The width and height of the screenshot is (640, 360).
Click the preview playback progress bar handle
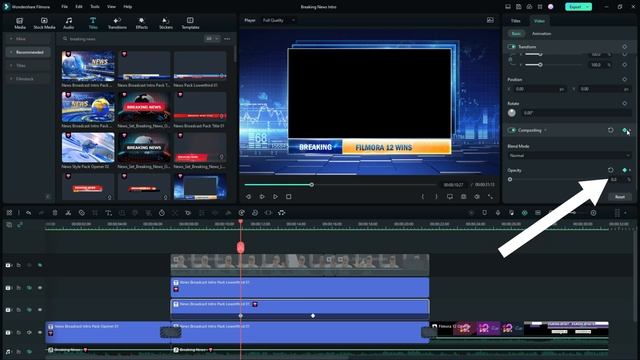click(x=311, y=185)
